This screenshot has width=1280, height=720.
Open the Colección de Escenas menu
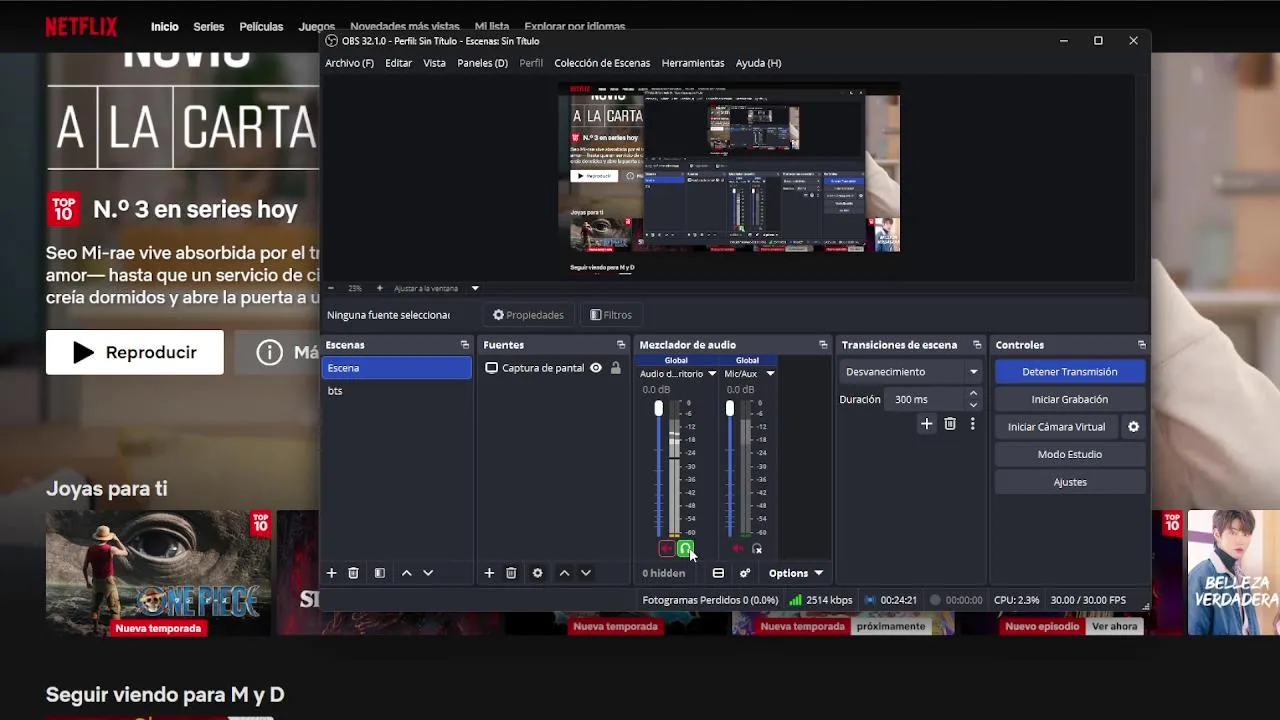(602, 63)
